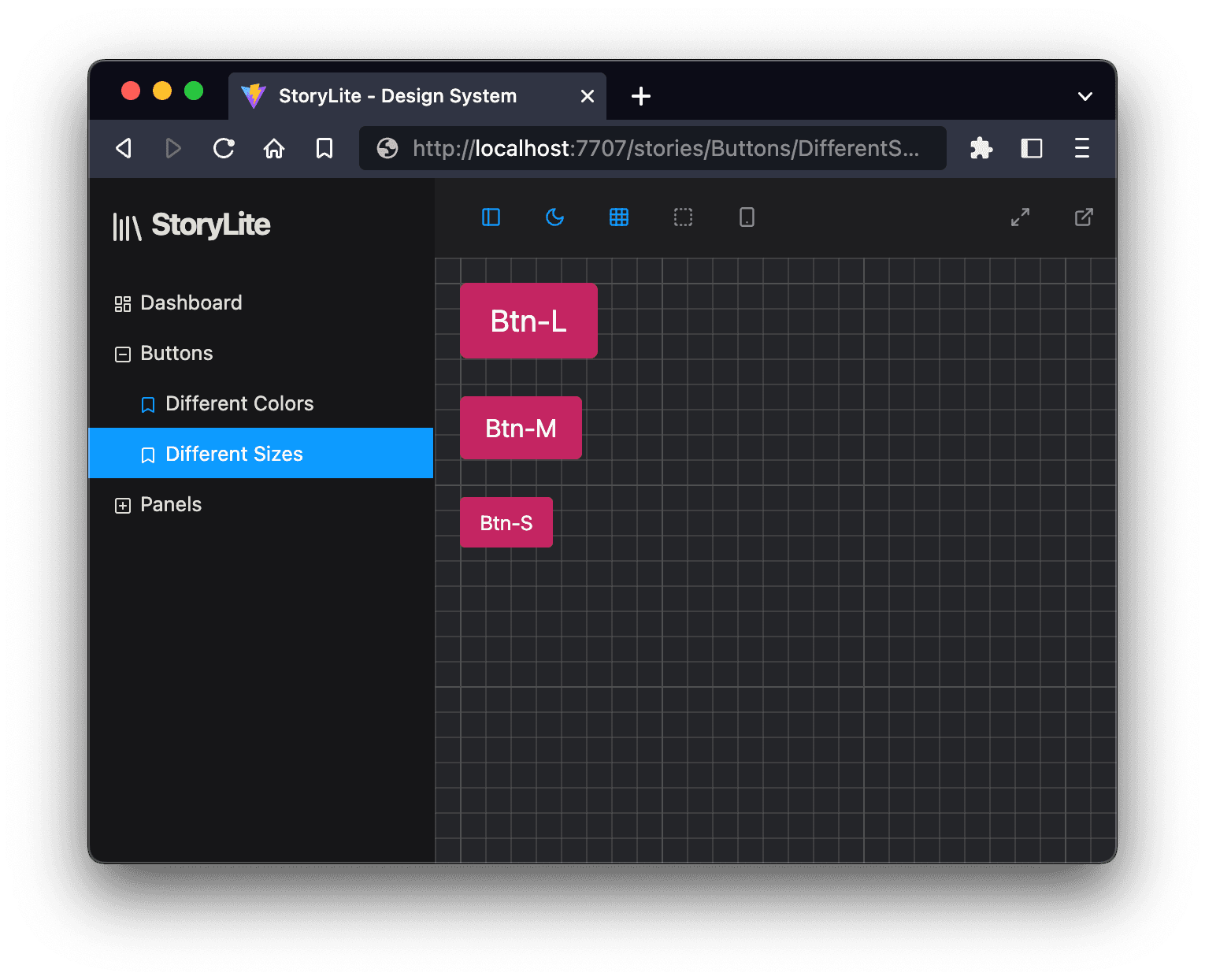
Task: Toggle the sidebar panel icon
Action: coord(491,217)
